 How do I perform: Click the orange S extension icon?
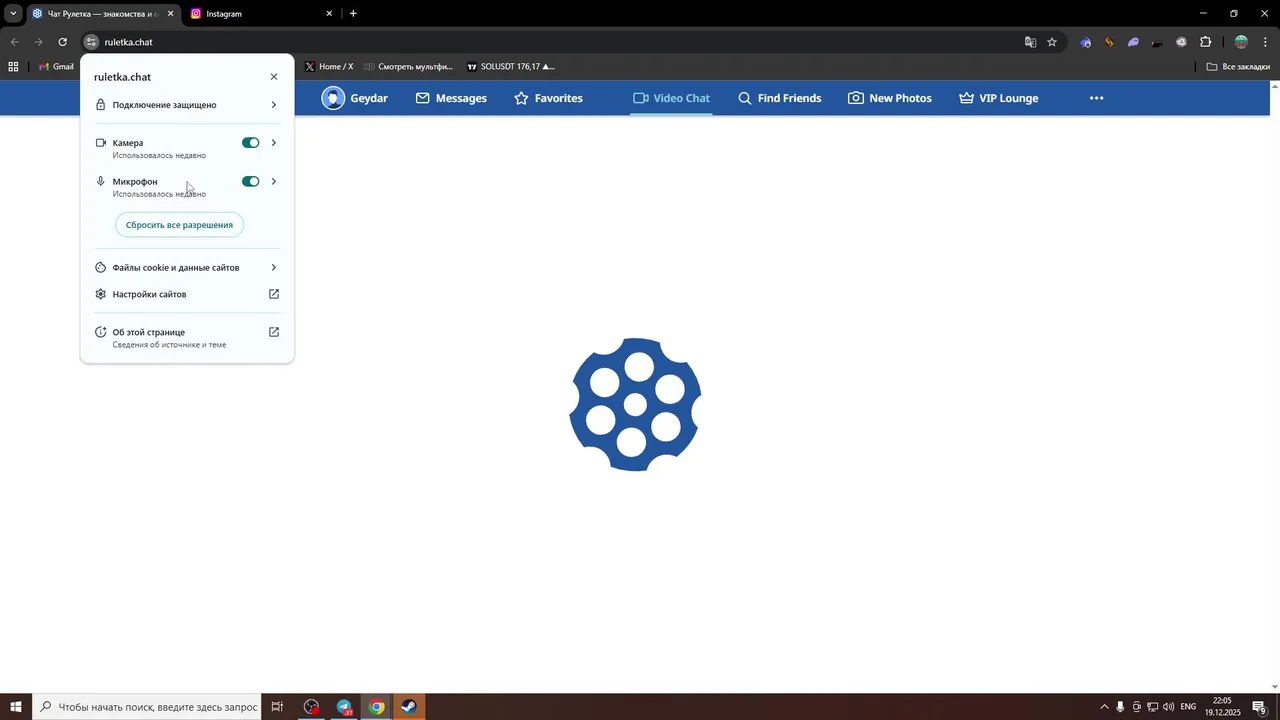[x=1109, y=42]
